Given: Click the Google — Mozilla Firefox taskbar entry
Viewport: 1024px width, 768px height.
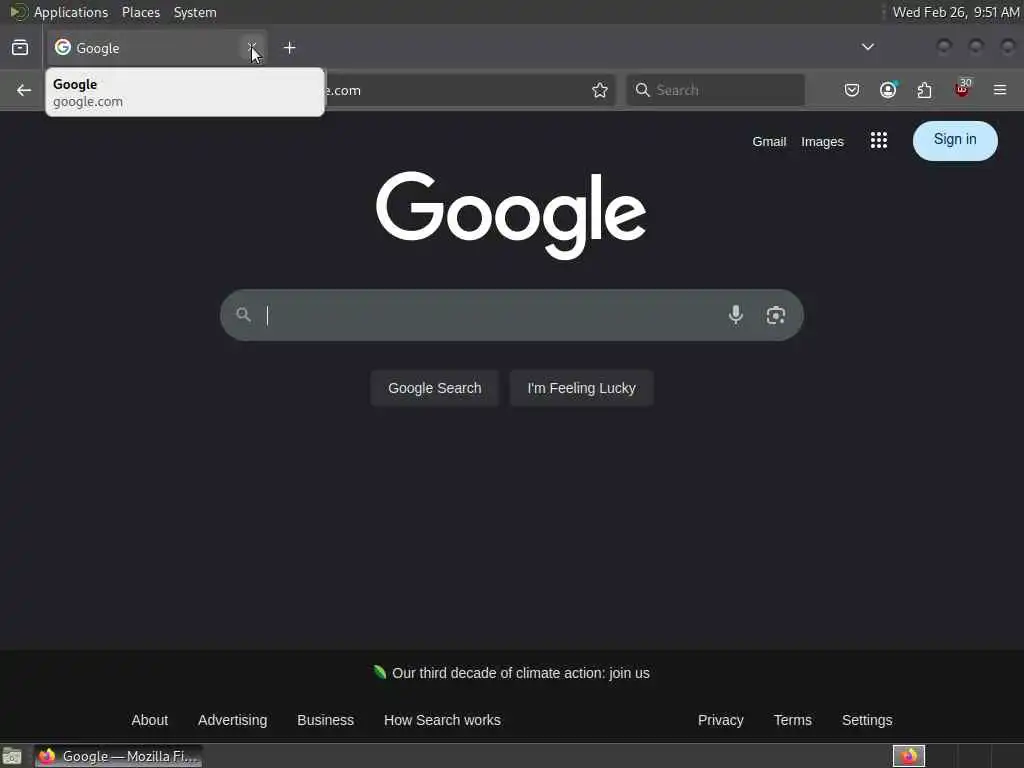Looking at the screenshot, I should pyautogui.click(x=118, y=756).
